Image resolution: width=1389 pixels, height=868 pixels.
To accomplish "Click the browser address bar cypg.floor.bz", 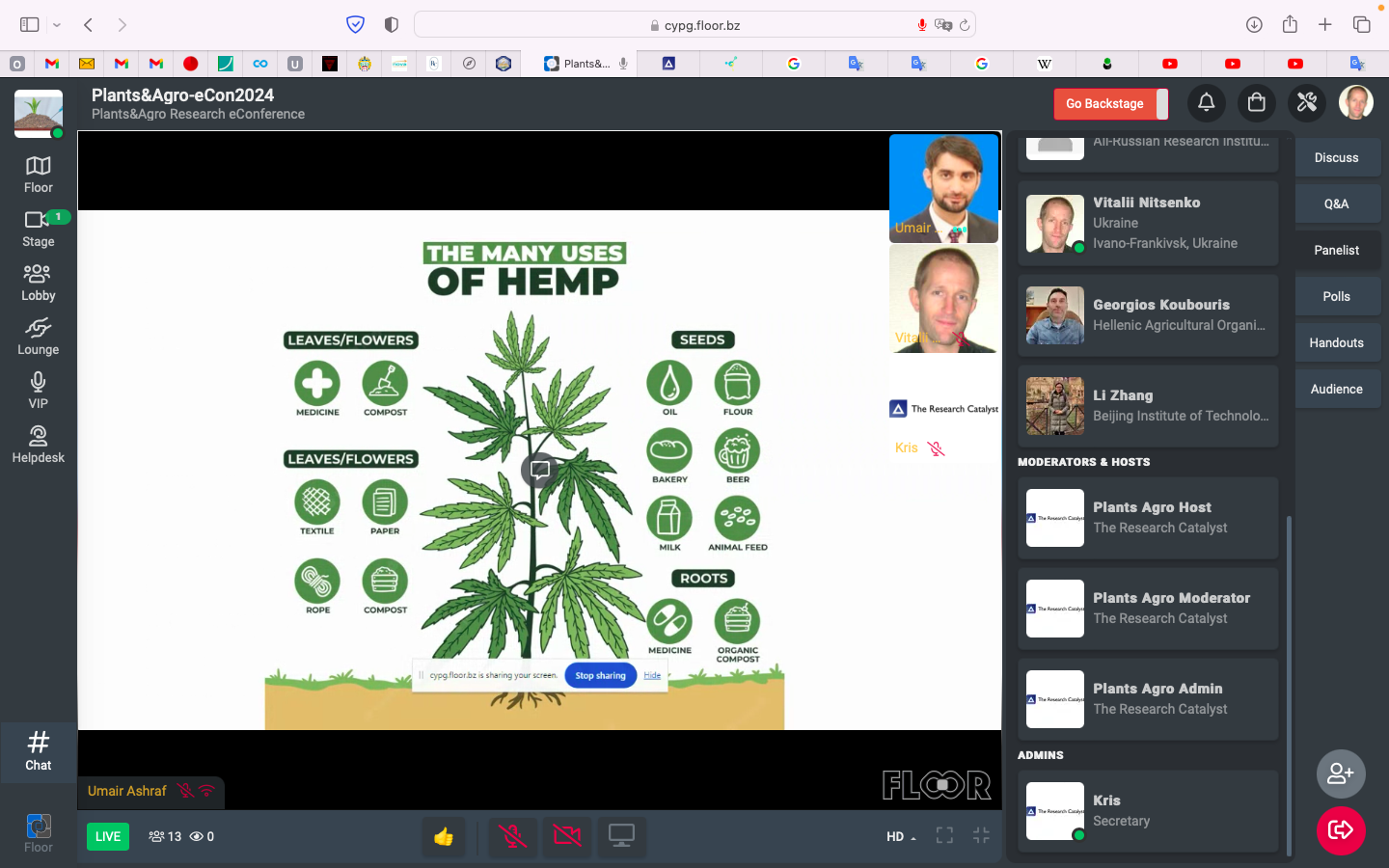I will [x=694, y=25].
